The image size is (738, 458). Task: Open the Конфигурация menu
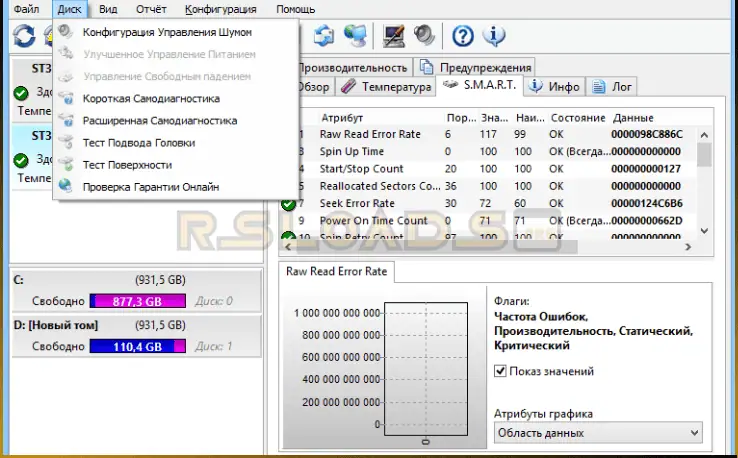tap(220, 9)
